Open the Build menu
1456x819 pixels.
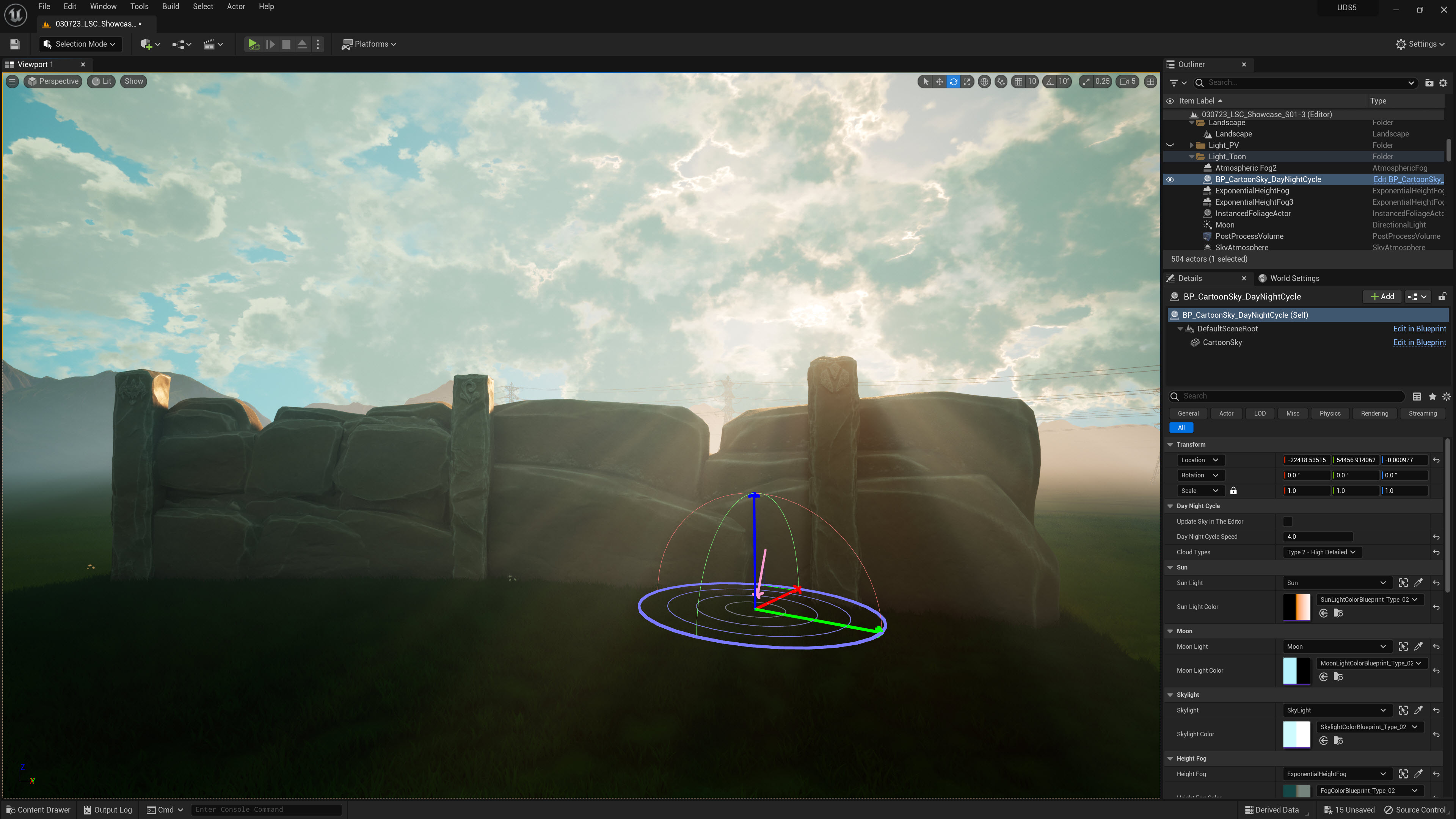pos(170,6)
